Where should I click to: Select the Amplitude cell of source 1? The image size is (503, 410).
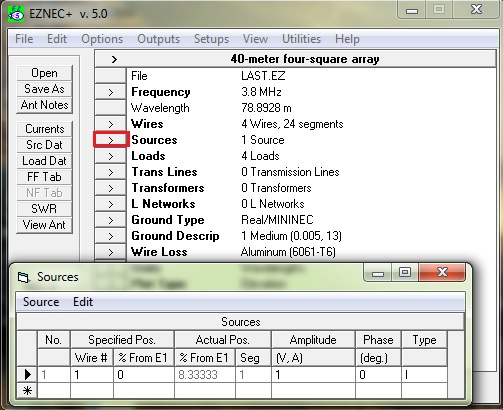(x=313, y=375)
